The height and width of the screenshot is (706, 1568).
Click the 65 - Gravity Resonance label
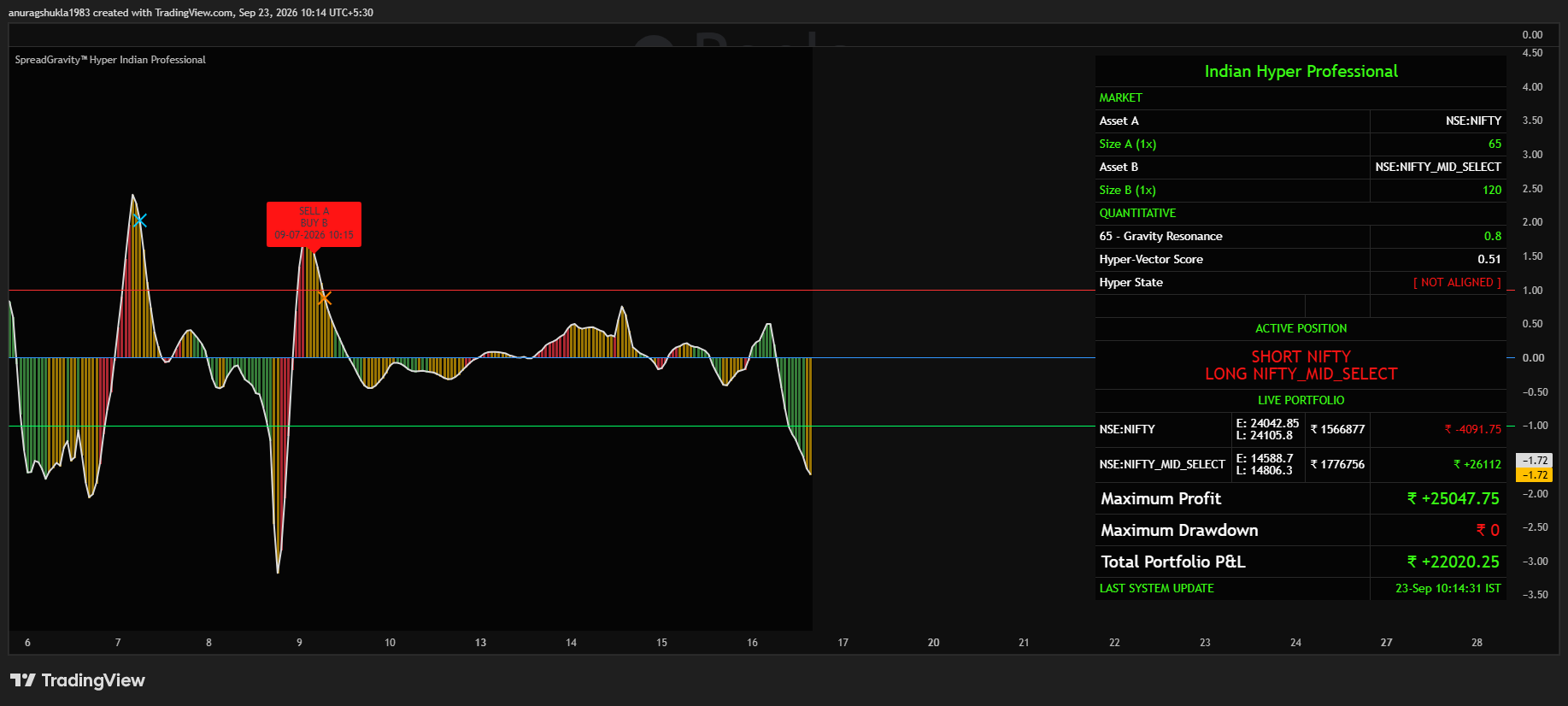coord(1160,237)
